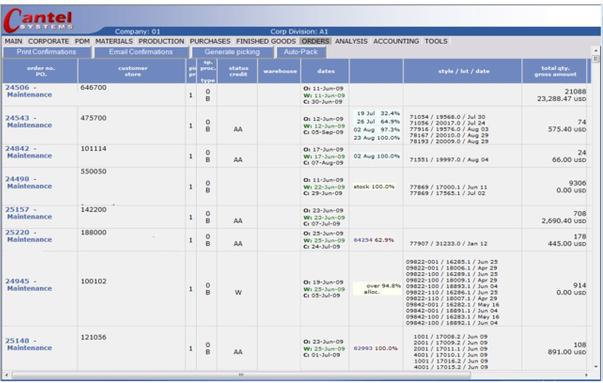Open order 25157 link
Screen dimensions: 603x383
tap(17, 210)
